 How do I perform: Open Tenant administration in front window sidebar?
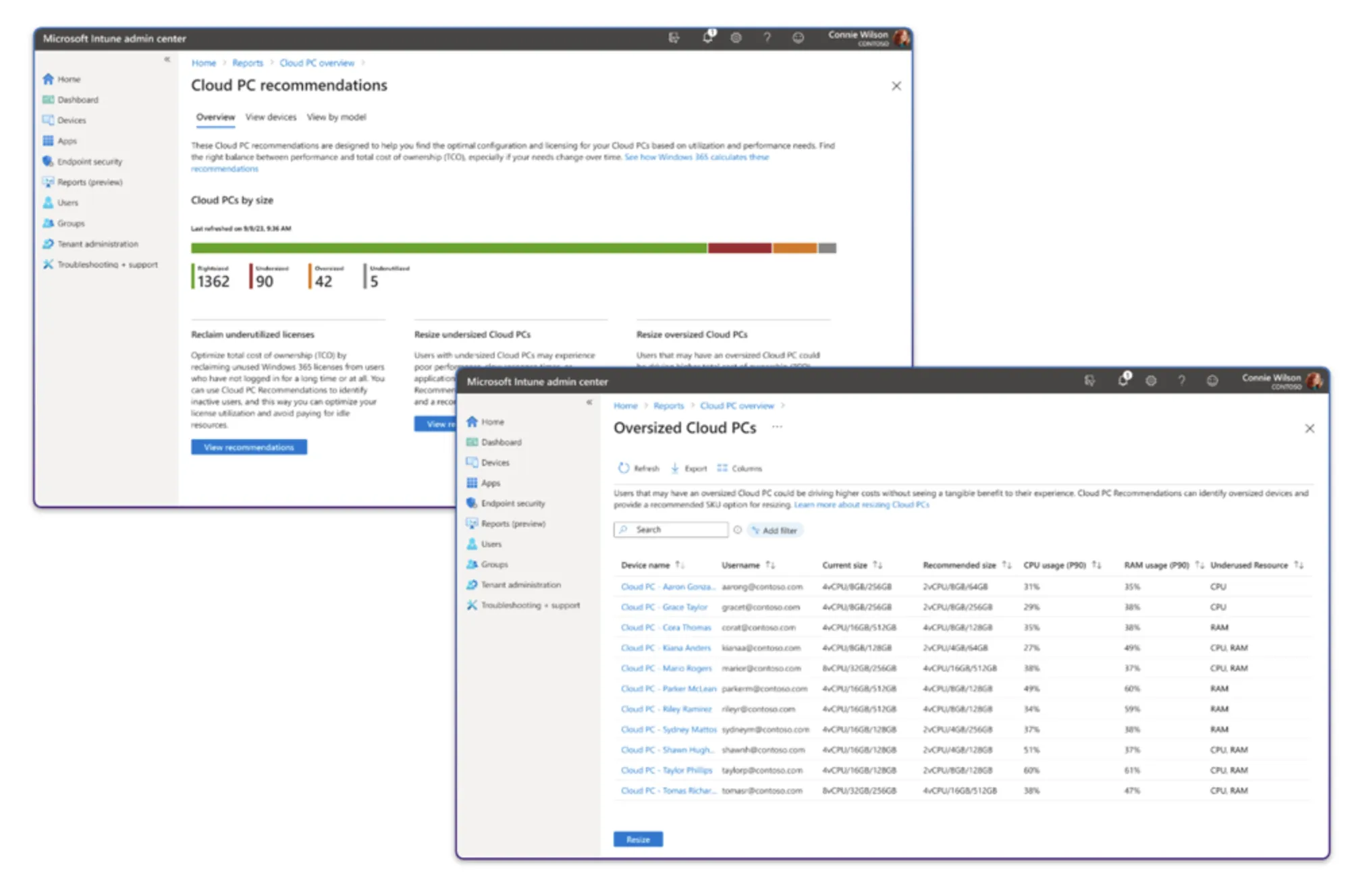pyautogui.click(x=514, y=585)
